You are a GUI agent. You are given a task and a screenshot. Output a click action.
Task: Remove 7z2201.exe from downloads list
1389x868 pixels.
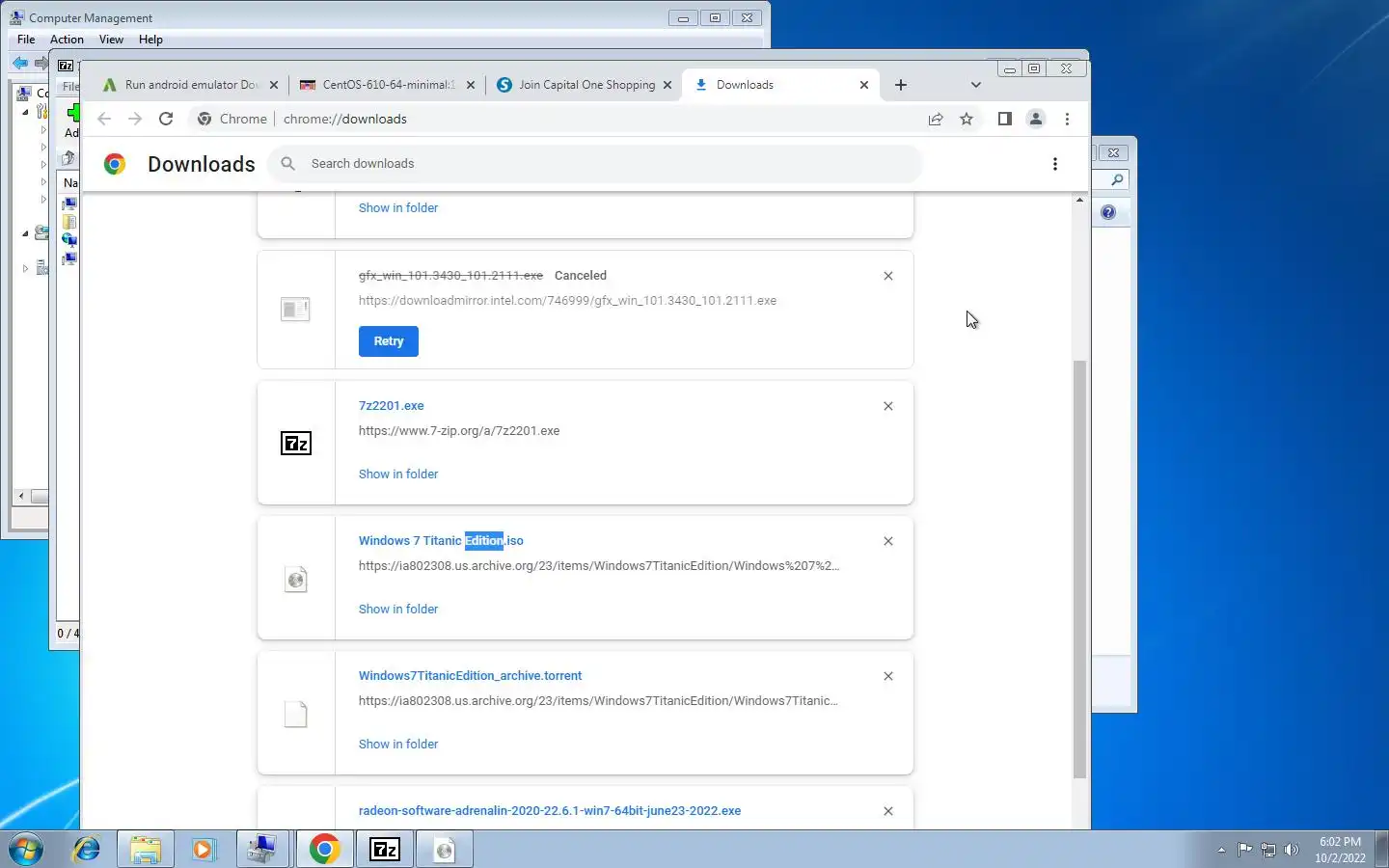[888, 406]
